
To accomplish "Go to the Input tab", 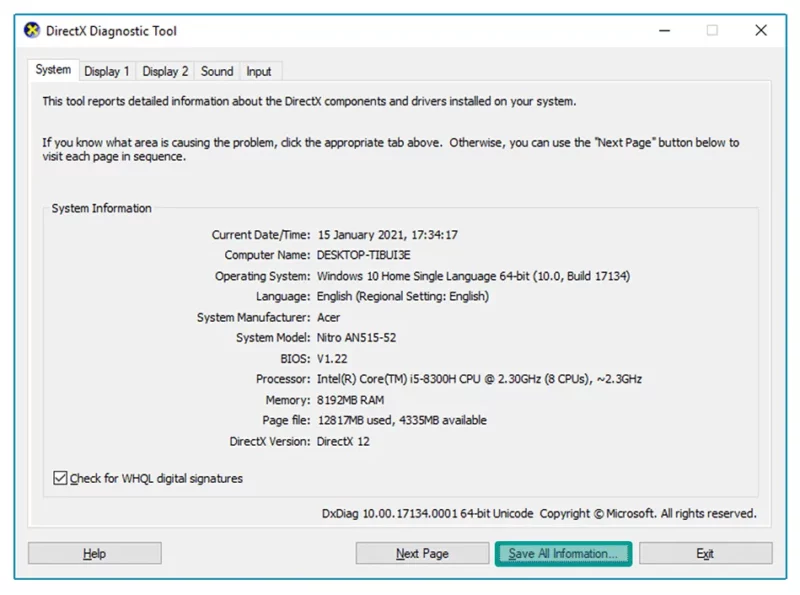I will [x=259, y=71].
